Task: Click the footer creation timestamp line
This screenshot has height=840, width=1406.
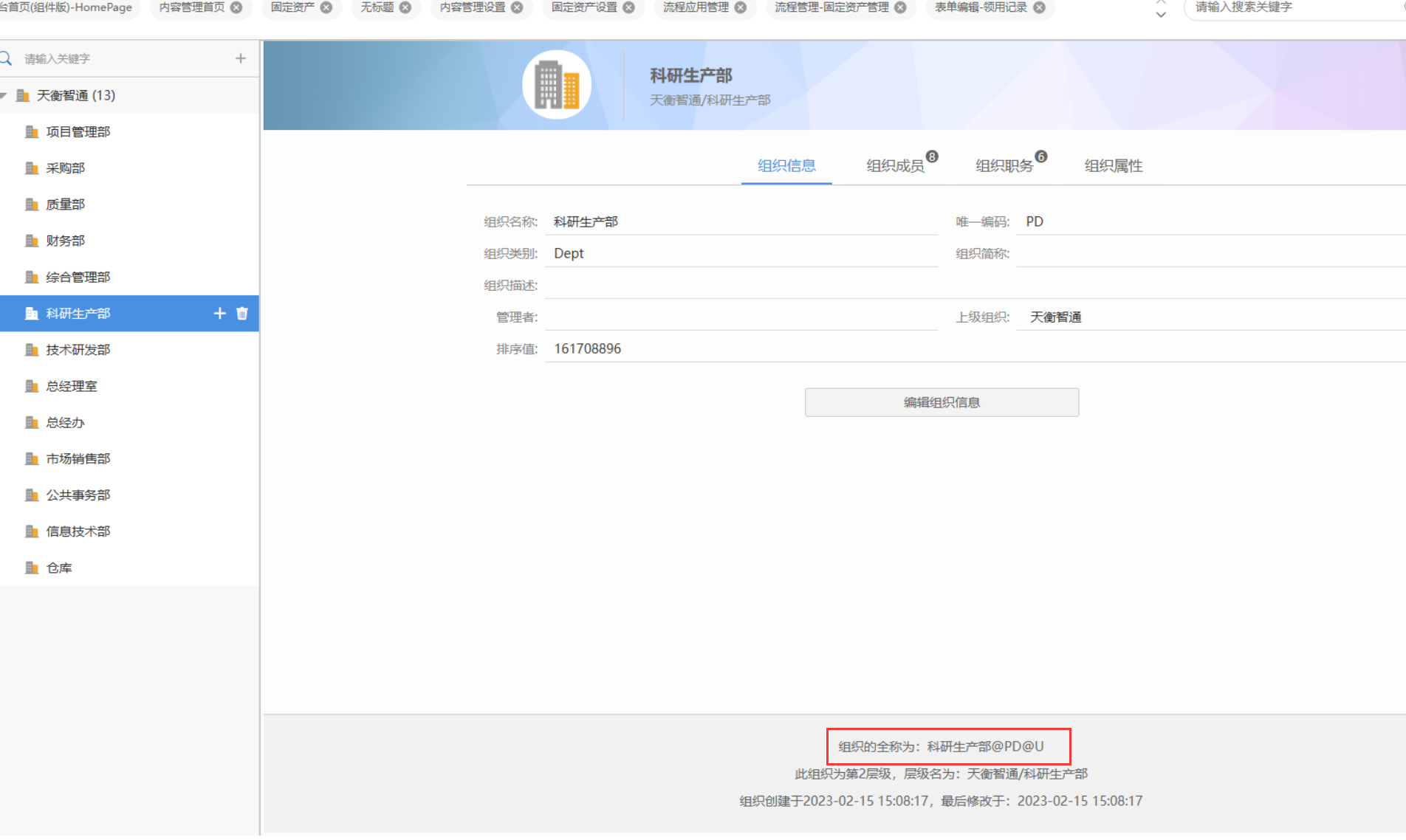Action: (x=941, y=802)
